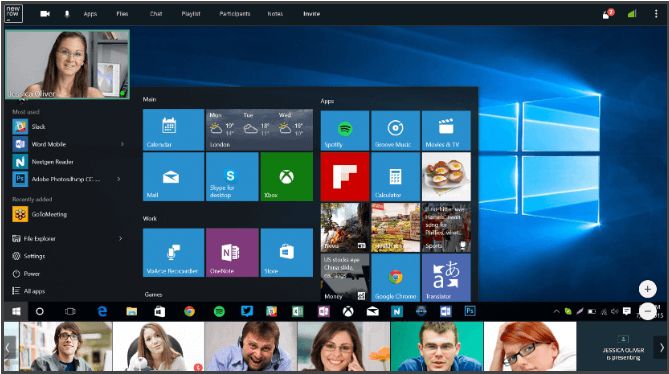The image size is (669, 374).
Task: Toggle the webcam camera icon in Newrow toolbar
Action: coord(45,14)
